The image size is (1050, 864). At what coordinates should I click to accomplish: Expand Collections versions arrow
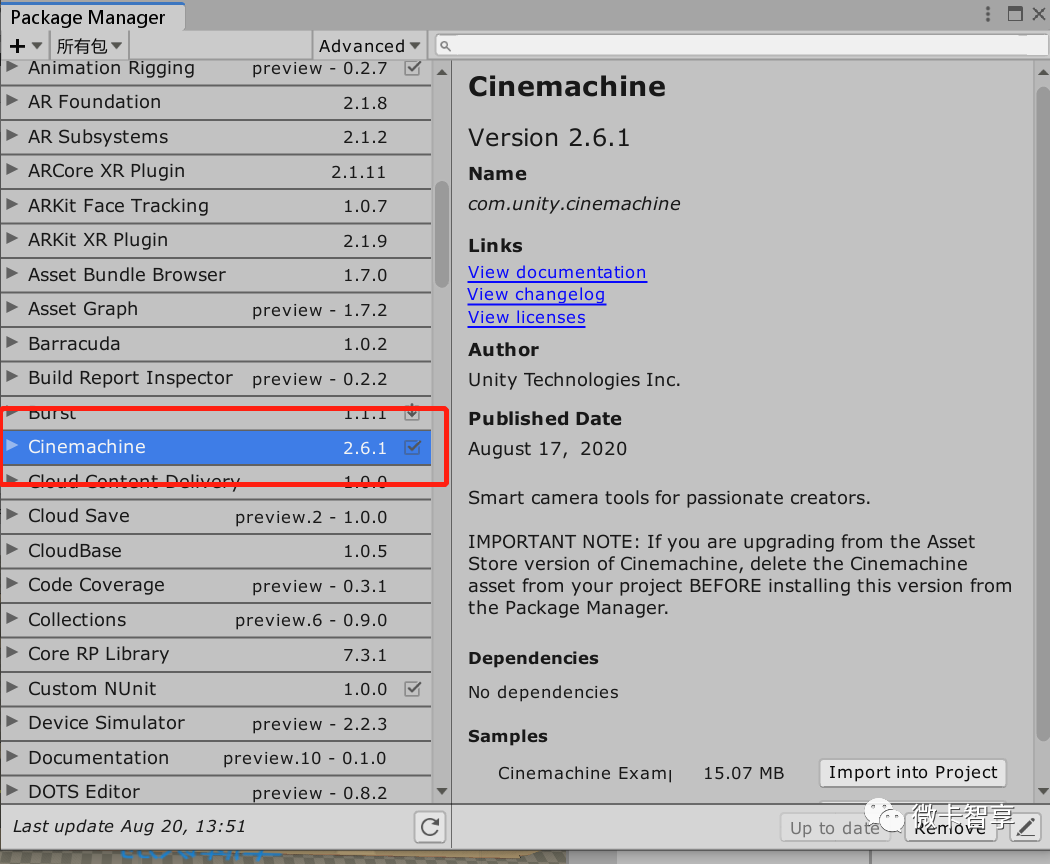(11, 618)
